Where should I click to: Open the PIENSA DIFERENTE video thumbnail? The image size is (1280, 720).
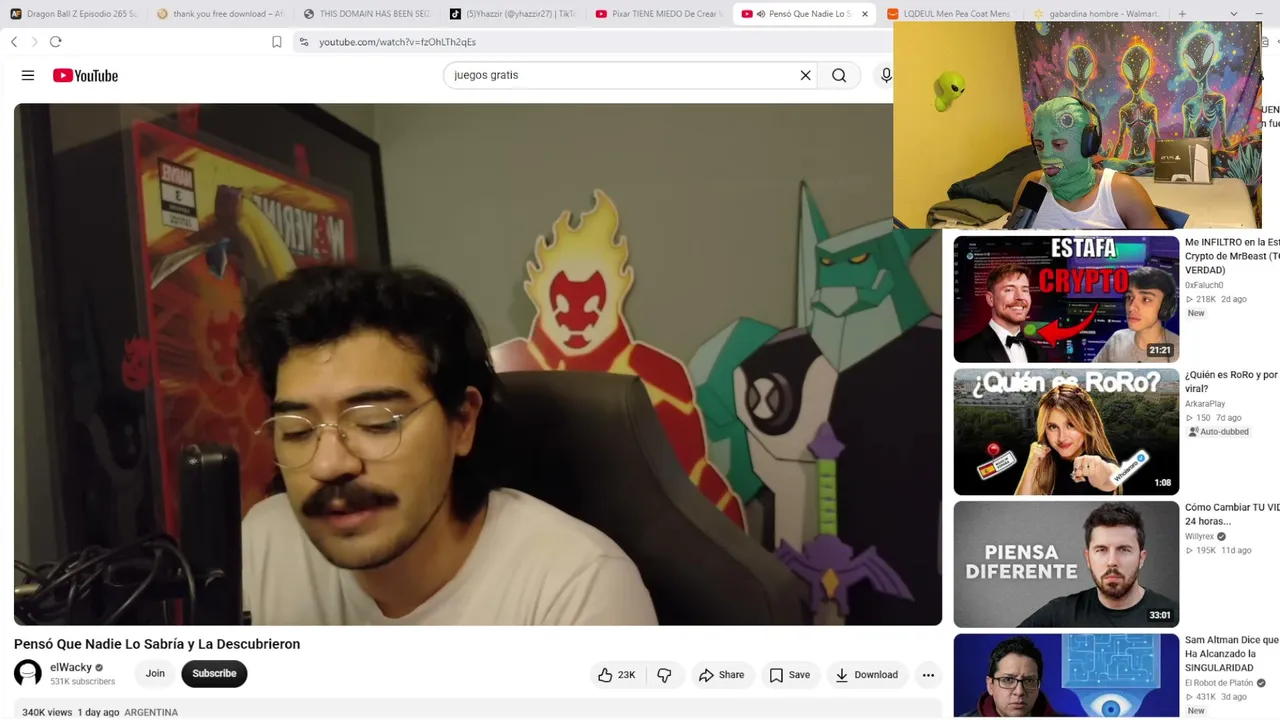click(x=1066, y=564)
